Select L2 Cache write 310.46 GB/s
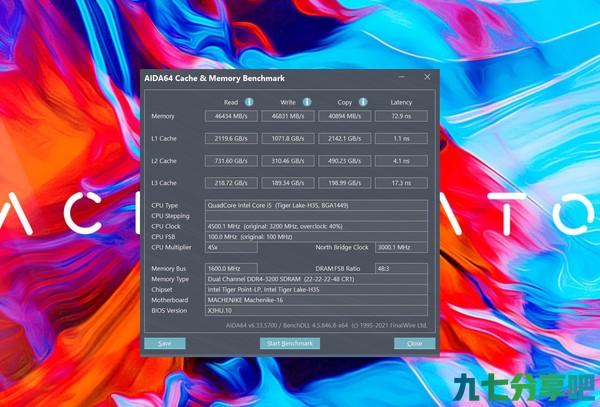The height and width of the screenshot is (407, 600). (x=288, y=161)
